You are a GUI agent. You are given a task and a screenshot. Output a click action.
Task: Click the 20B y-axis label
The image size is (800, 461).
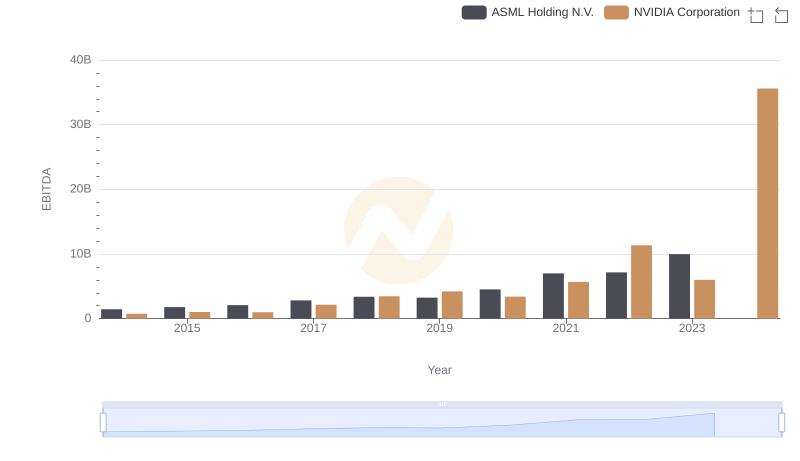tap(81, 189)
